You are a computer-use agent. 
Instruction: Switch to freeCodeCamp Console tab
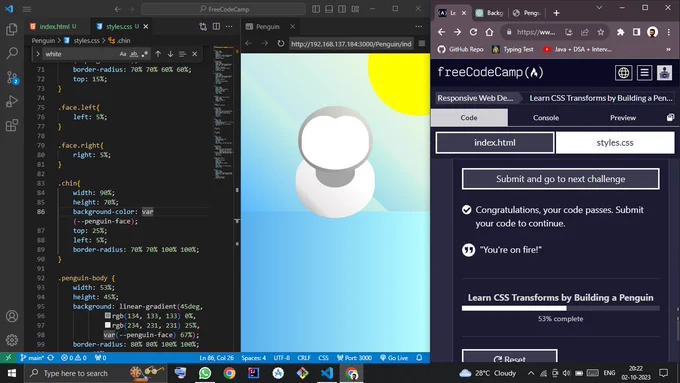tap(546, 118)
